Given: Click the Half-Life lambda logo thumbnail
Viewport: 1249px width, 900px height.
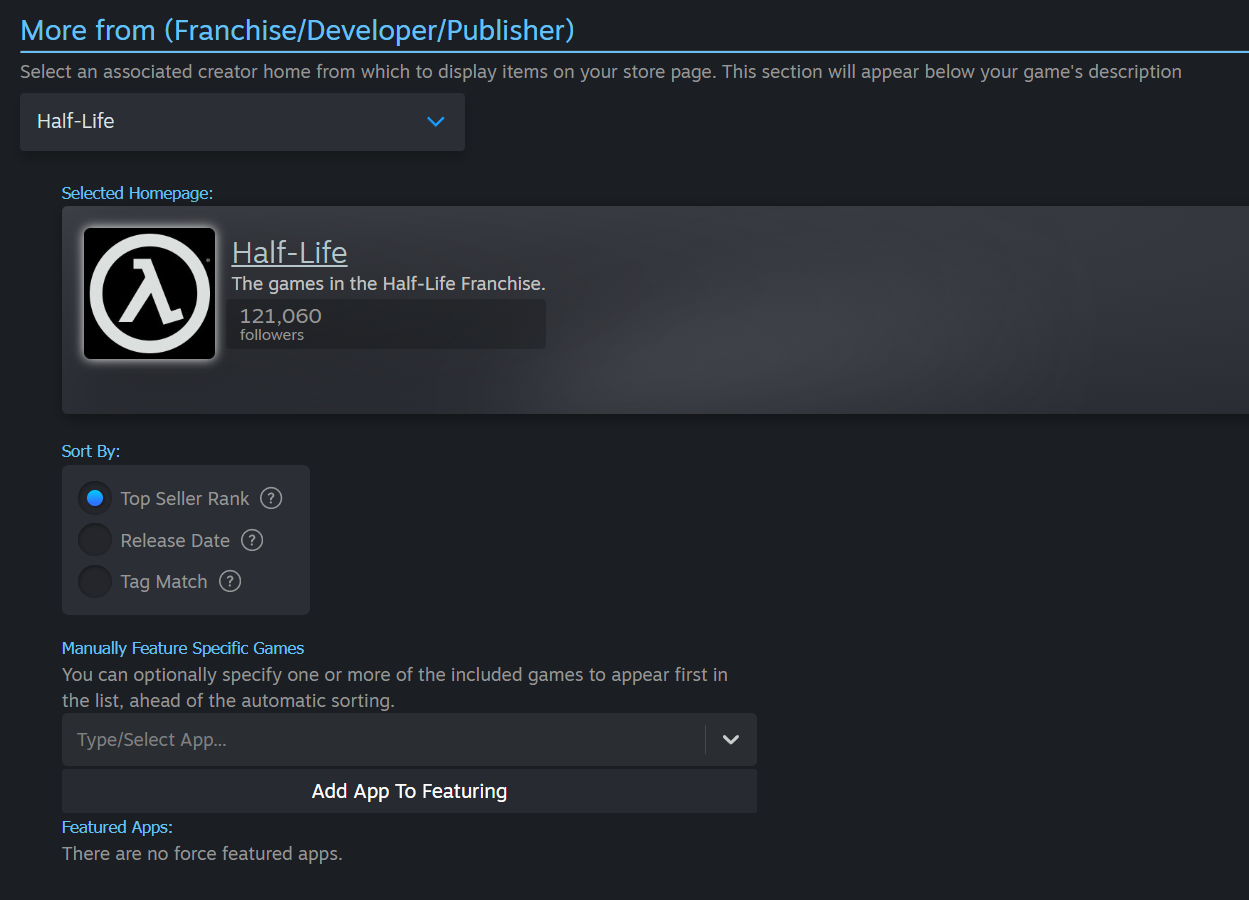Looking at the screenshot, I should (x=149, y=293).
